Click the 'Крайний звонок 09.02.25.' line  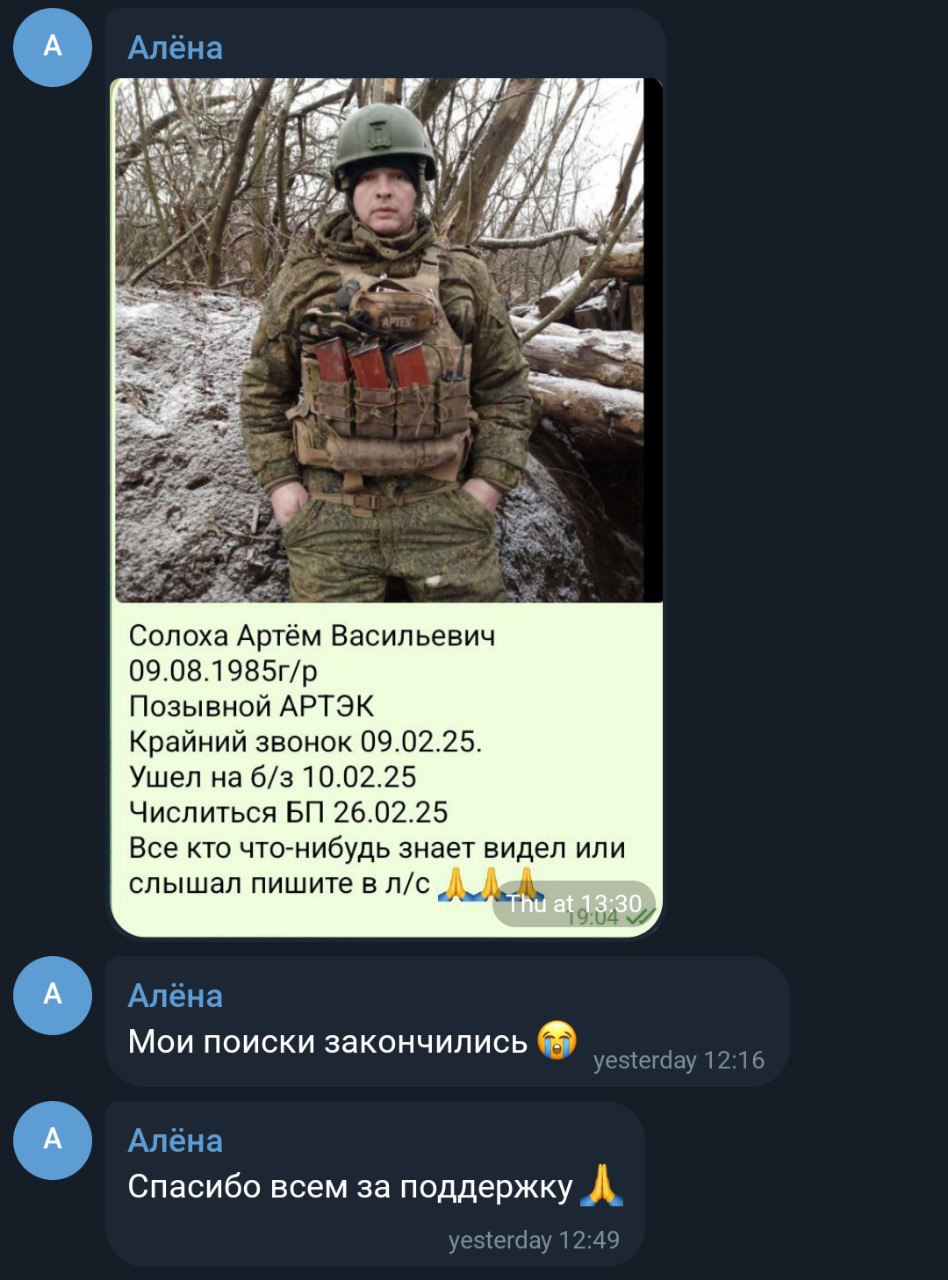click(x=306, y=742)
